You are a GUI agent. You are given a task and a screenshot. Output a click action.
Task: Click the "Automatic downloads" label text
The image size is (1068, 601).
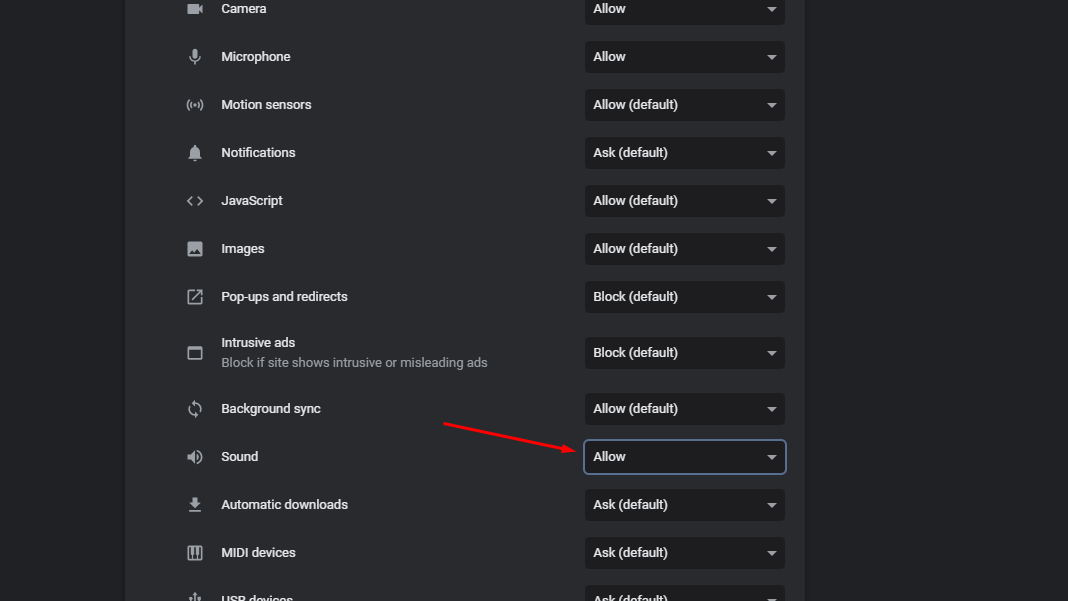tap(285, 505)
